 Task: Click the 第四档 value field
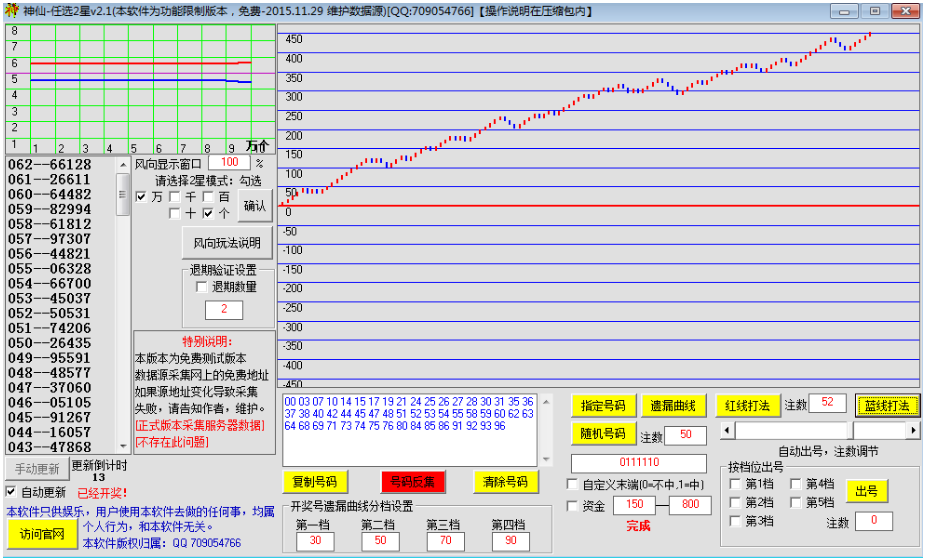click(x=510, y=541)
